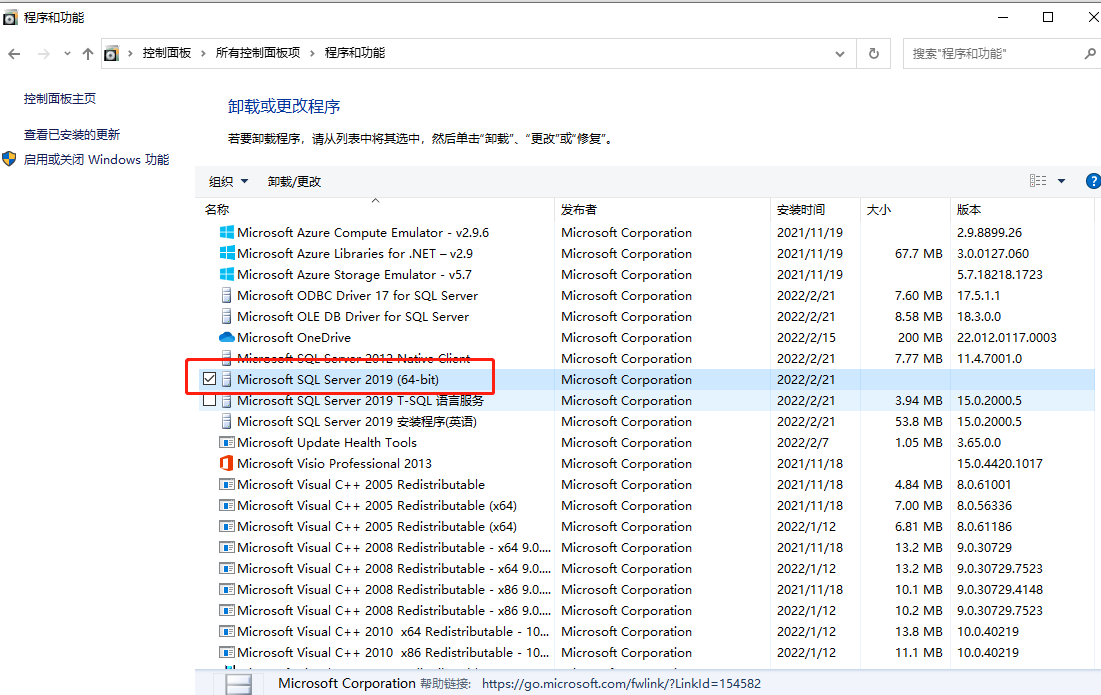This screenshot has height=695, width=1101.
Task: Select Visual C++ 2008 x64 entry version 9.0.30729.7523
Action: pos(394,569)
